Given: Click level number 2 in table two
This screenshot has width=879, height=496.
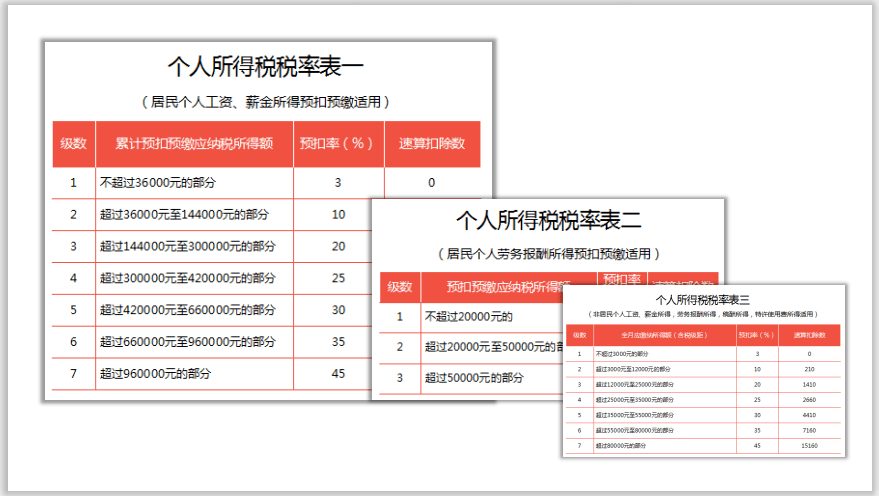Looking at the screenshot, I should click(400, 347).
